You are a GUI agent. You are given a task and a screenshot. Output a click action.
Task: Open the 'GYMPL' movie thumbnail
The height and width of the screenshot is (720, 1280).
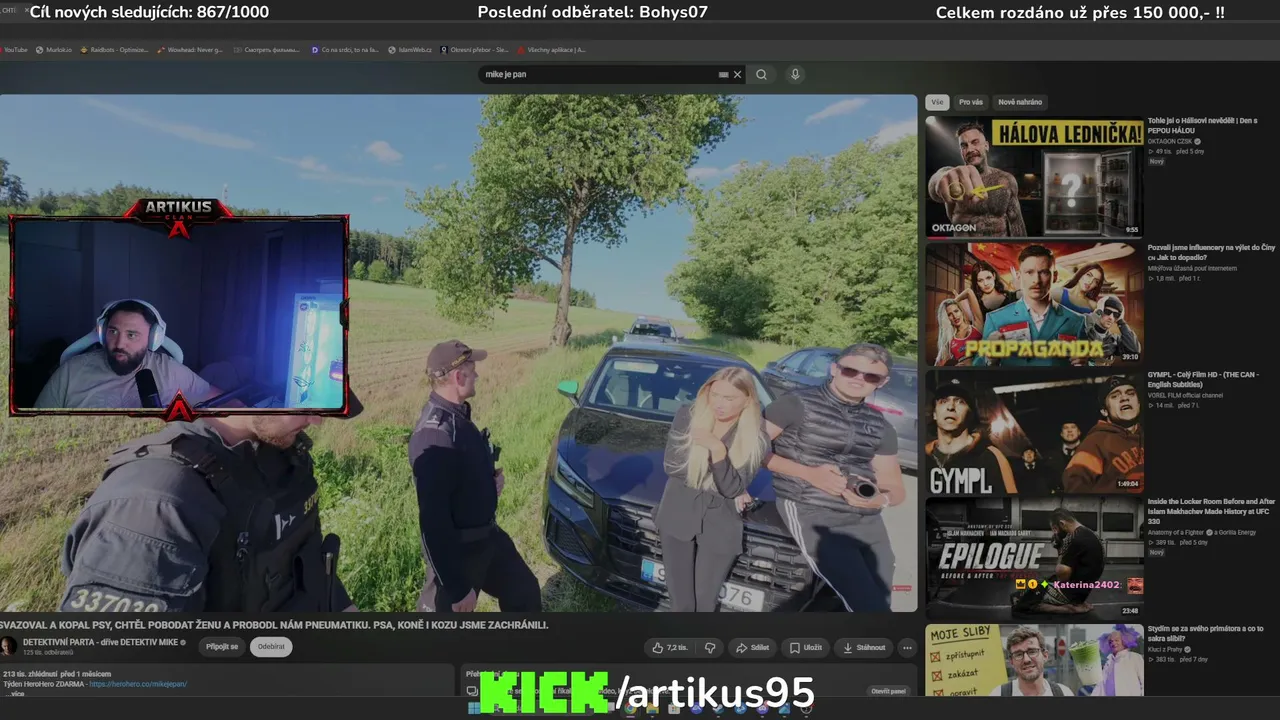click(1034, 431)
